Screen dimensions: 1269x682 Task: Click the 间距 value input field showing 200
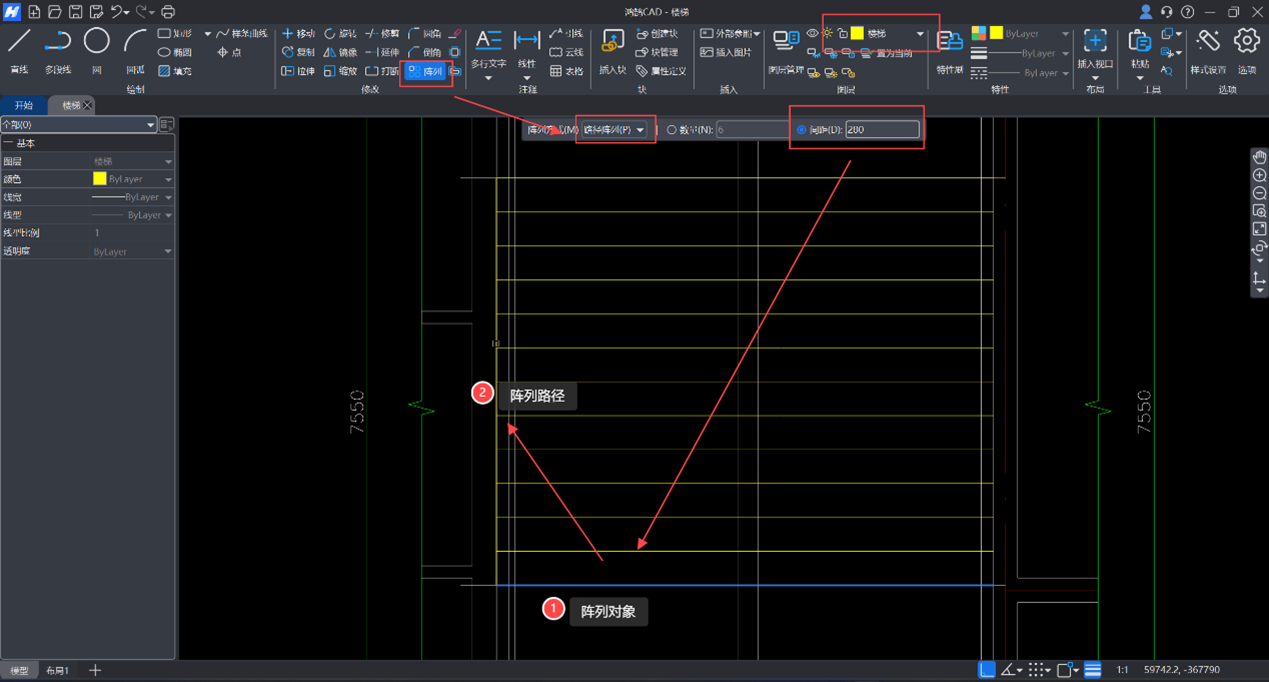coord(881,130)
